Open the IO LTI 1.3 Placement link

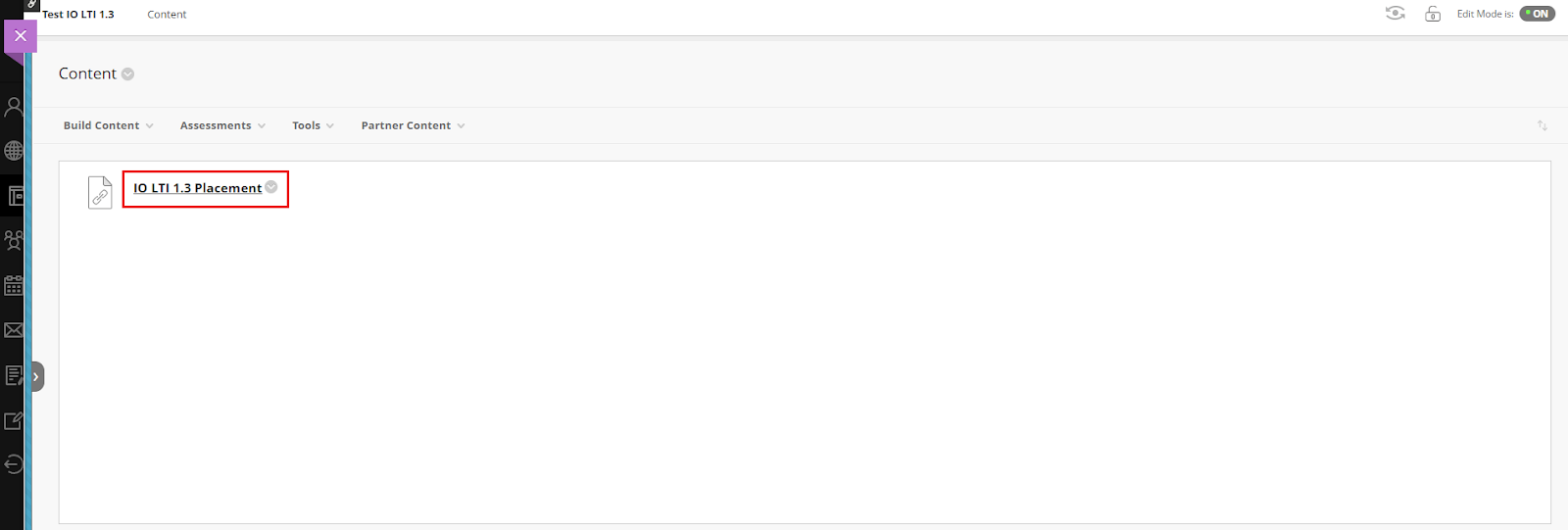(198, 188)
